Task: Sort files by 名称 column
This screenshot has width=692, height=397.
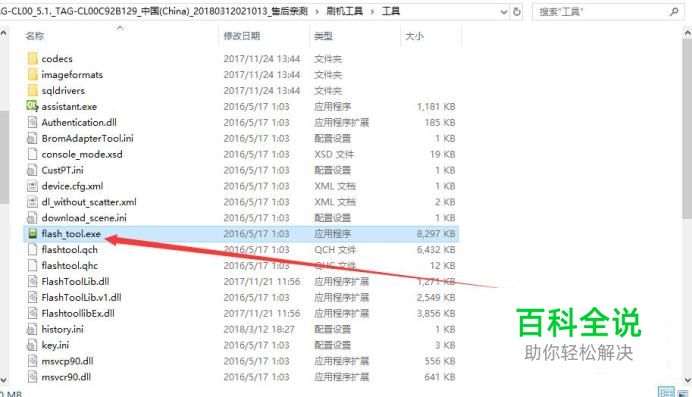Action: pyautogui.click(x=34, y=36)
